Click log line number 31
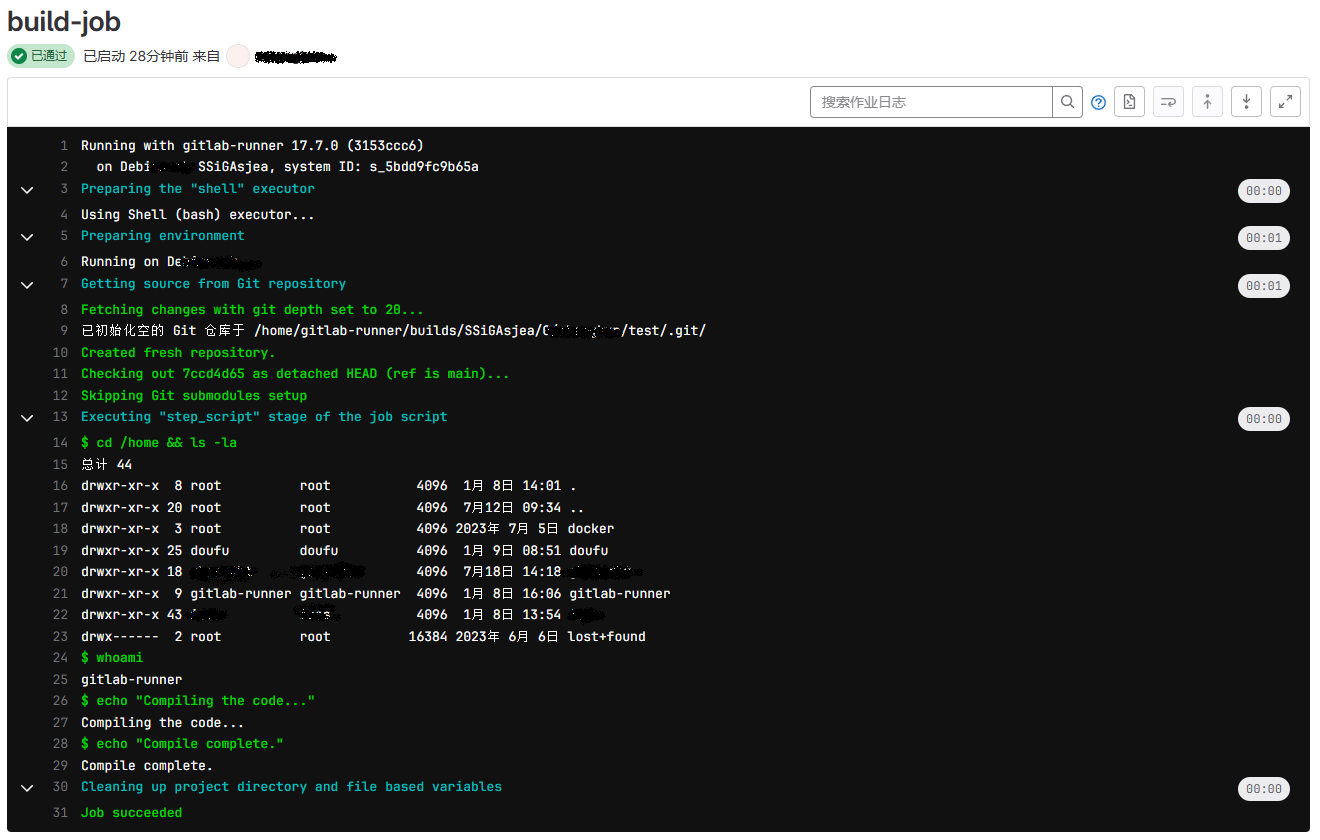 pos(60,813)
